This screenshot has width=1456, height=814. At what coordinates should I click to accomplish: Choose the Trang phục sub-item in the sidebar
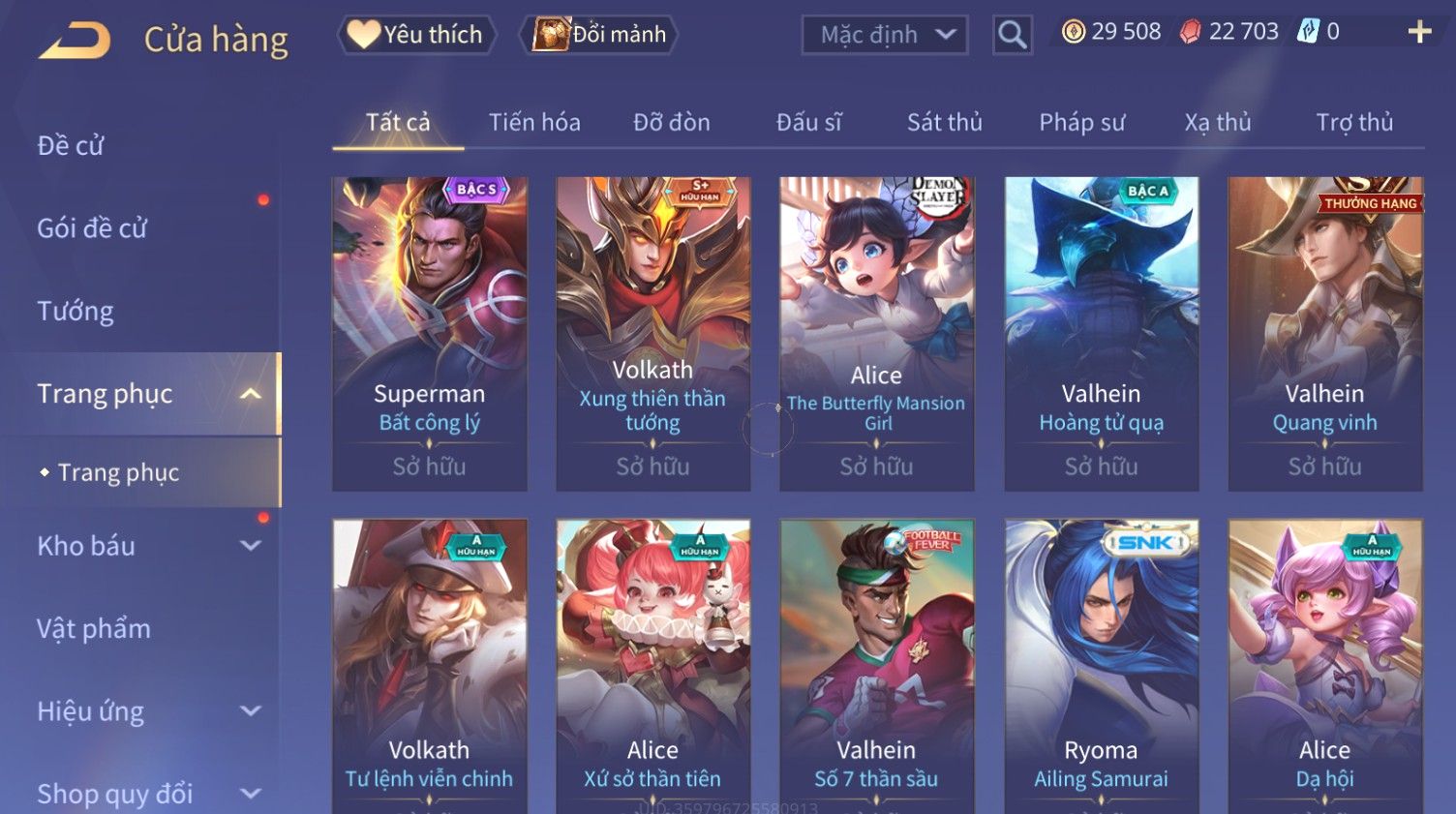[118, 472]
